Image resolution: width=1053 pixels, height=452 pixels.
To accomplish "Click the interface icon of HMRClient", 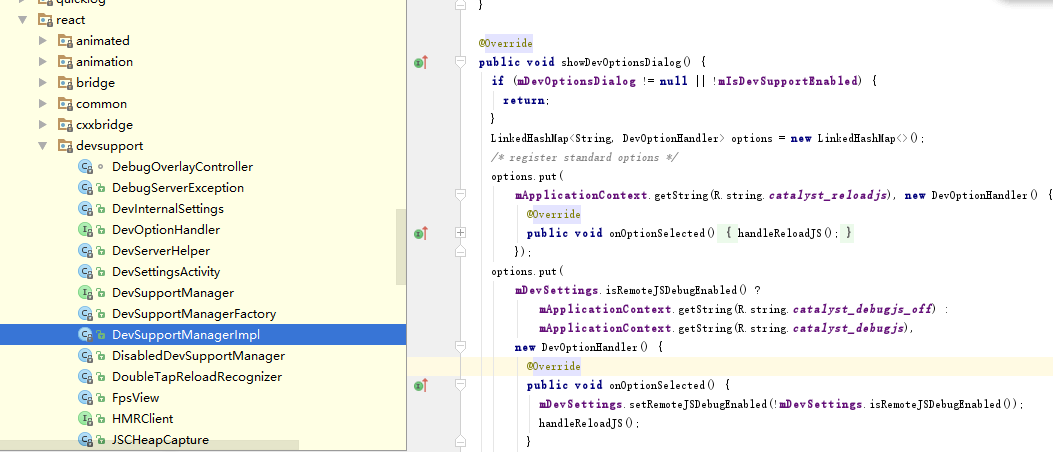I will point(85,418).
